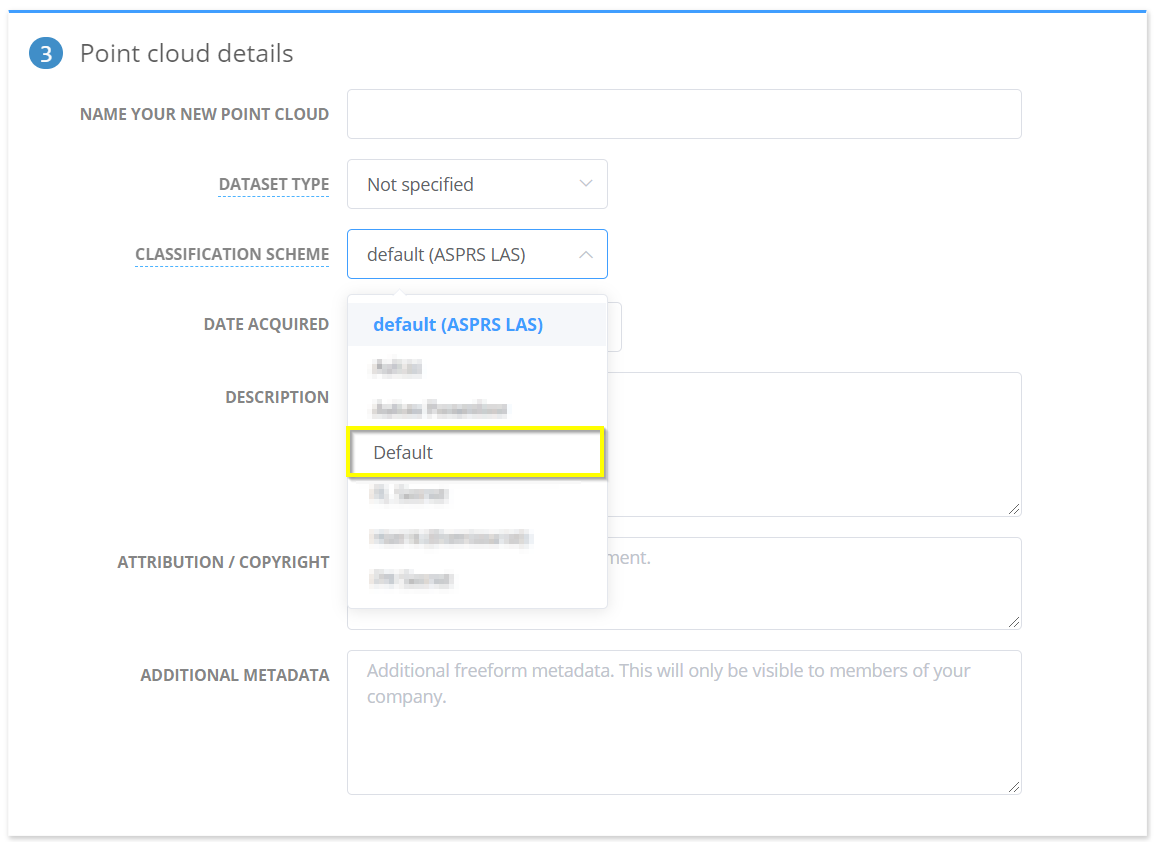
Task: Click the step 3 circle indicator
Action: (45, 53)
